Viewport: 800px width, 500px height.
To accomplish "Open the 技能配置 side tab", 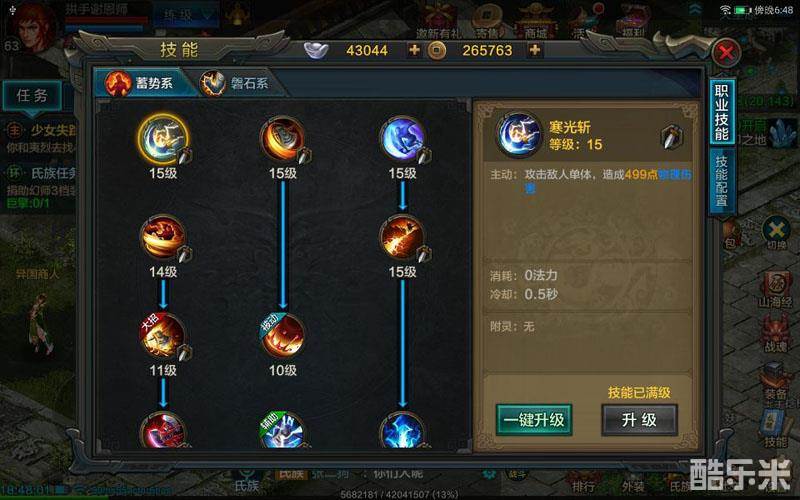I will coord(721,181).
